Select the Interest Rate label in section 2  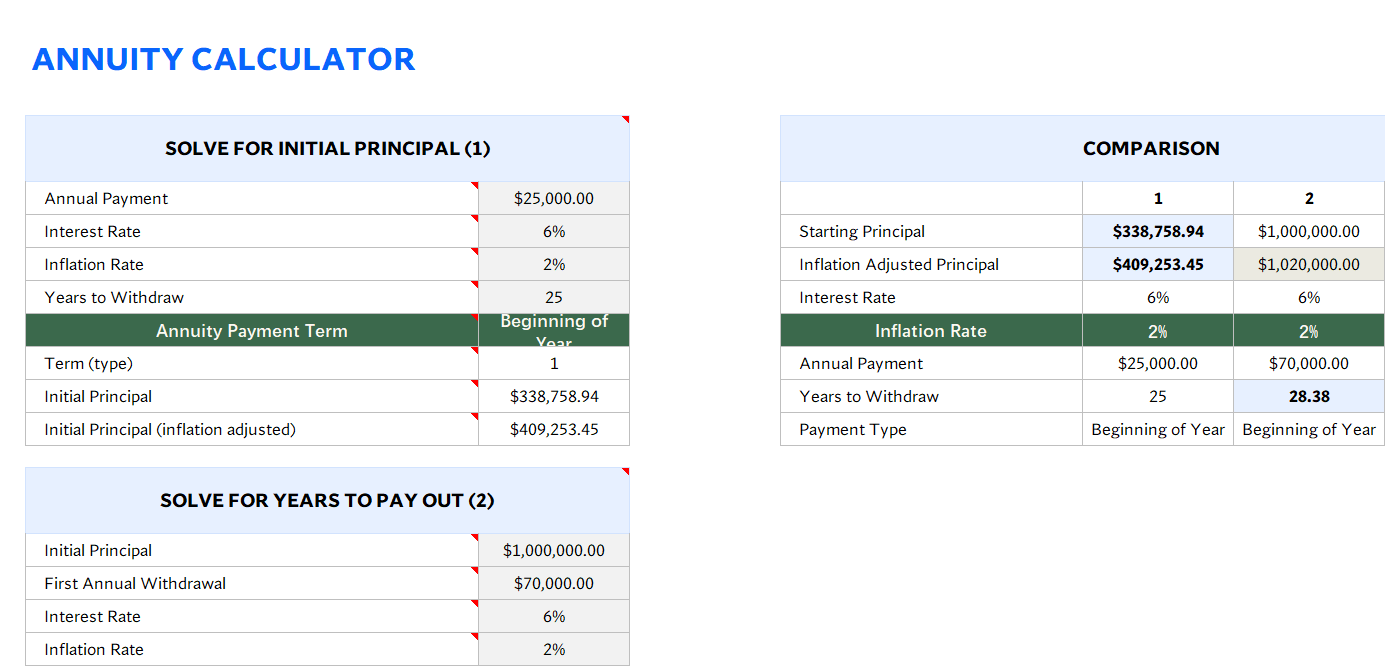click(x=252, y=616)
